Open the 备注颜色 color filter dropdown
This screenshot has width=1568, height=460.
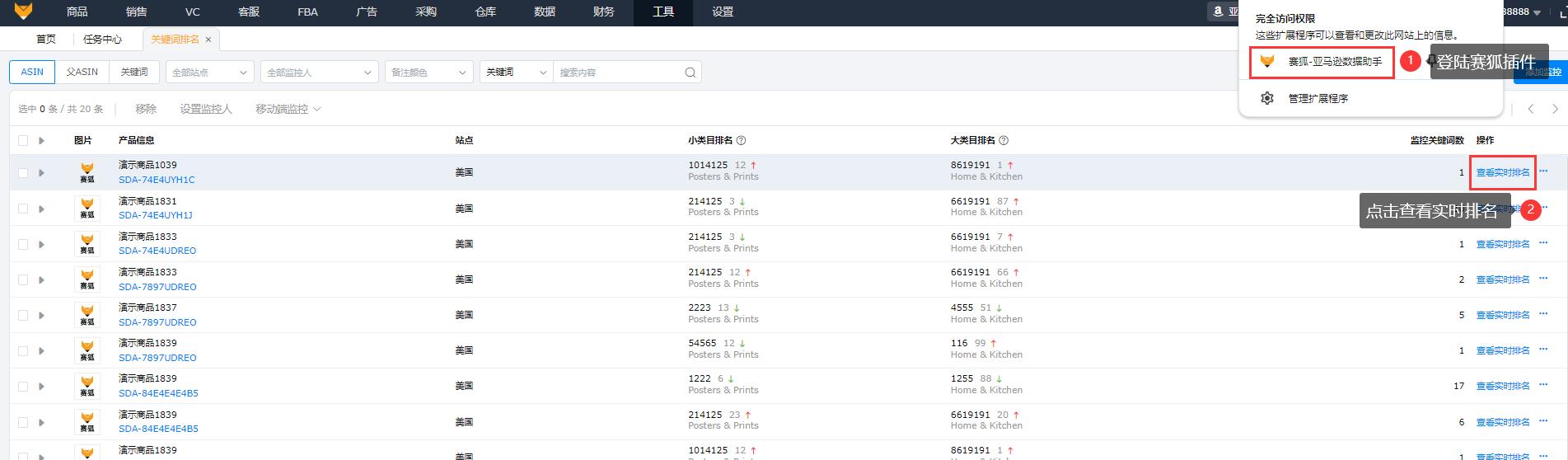point(429,73)
